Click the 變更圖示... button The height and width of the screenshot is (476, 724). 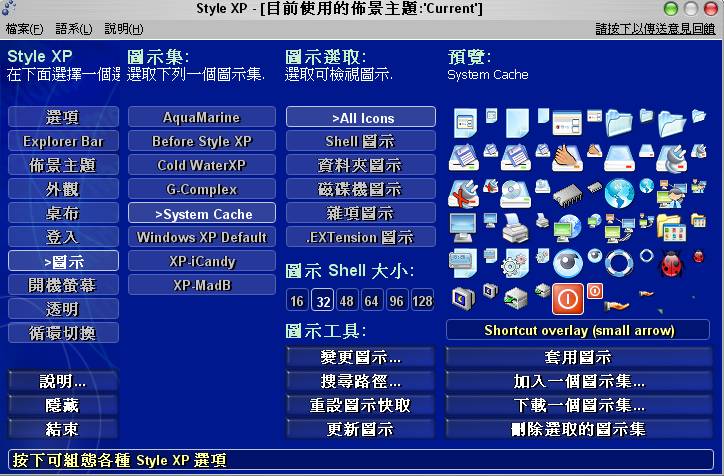361,357
